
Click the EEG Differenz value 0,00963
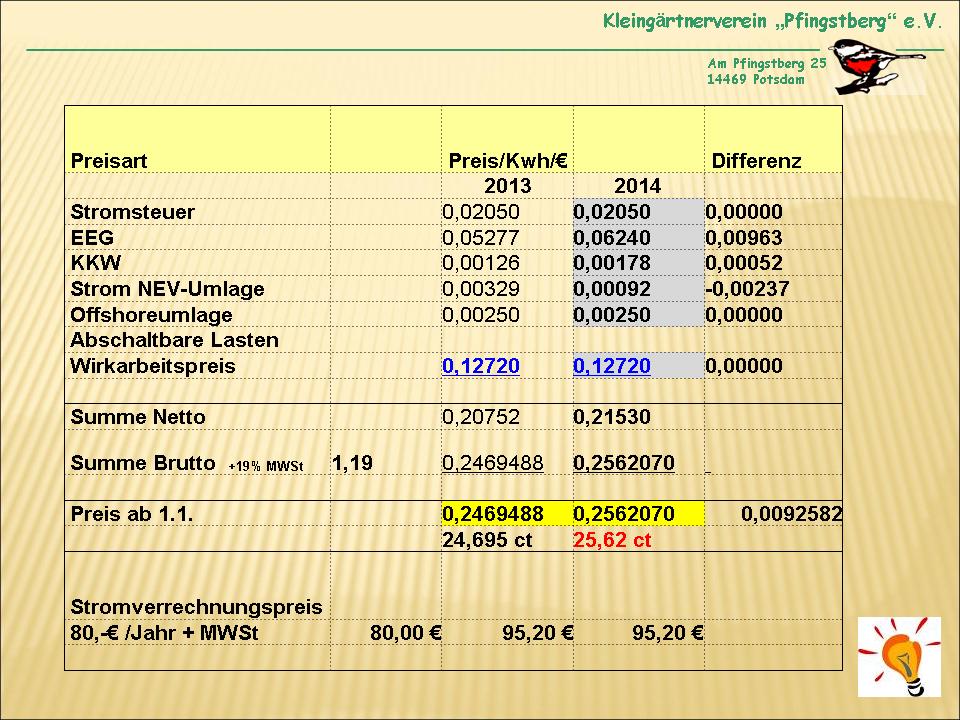coord(744,238)
